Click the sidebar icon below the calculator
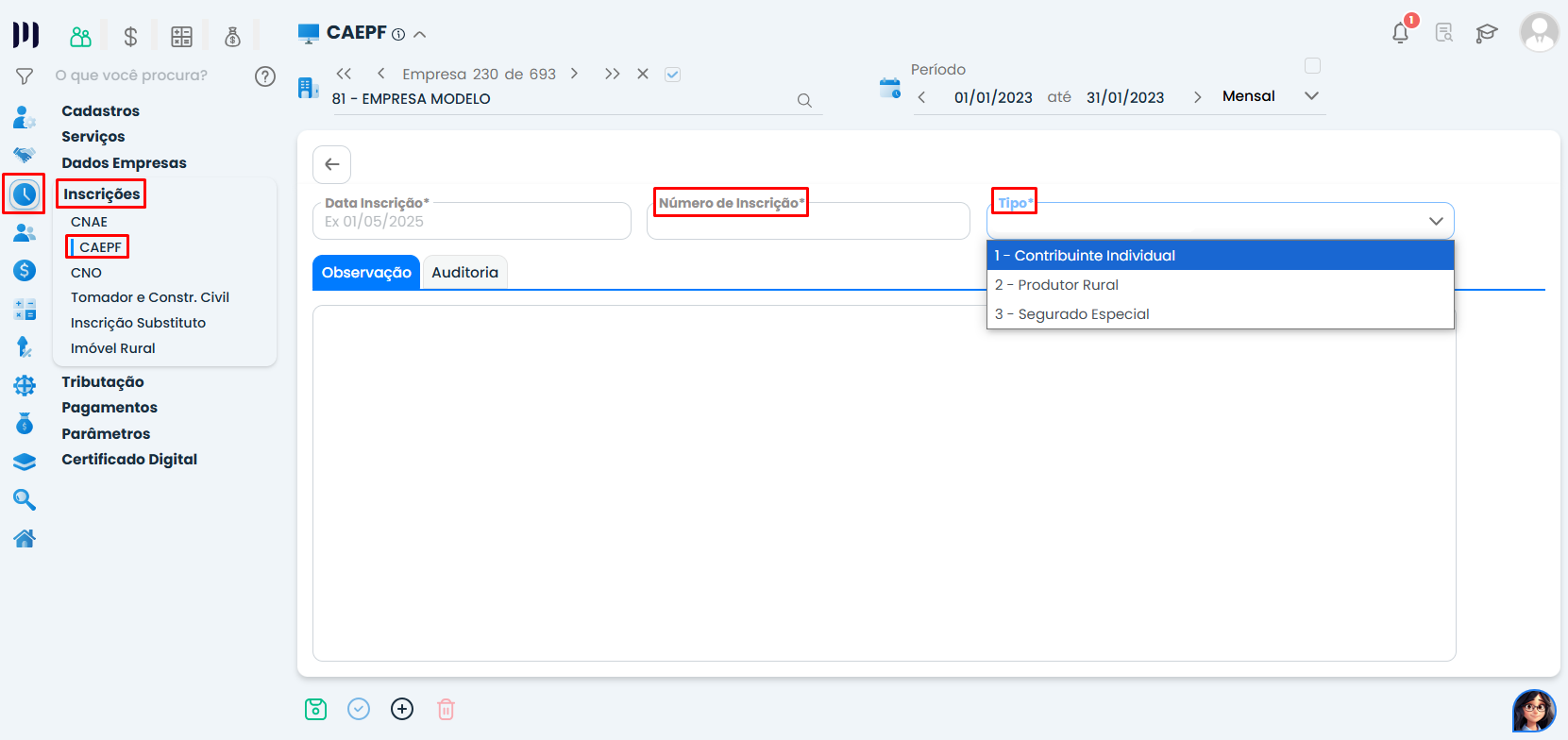Viewport: 1568px width, 740px height. tap(25, 346)
